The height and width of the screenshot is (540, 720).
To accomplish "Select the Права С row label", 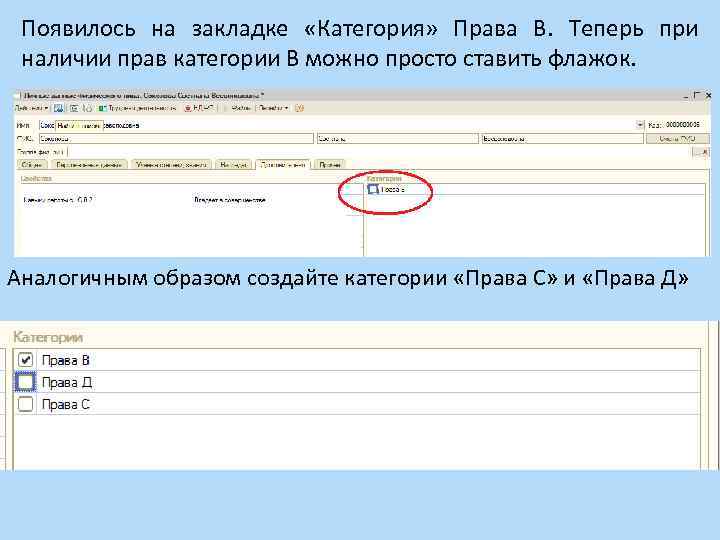I will pos(66,404).
